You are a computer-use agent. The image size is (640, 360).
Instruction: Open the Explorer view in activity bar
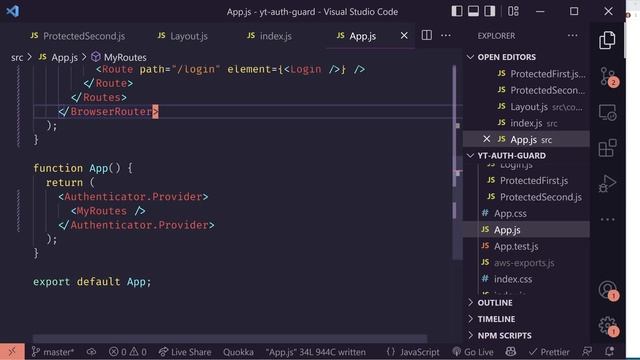click(607, 40)
